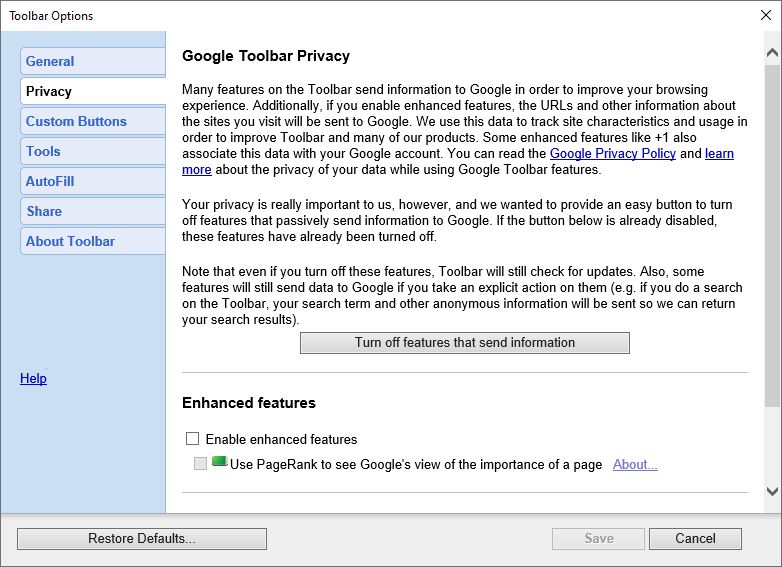Switch to Custom Buttons tab
This screenshot has width=782, height=567.
coord(93,121)
